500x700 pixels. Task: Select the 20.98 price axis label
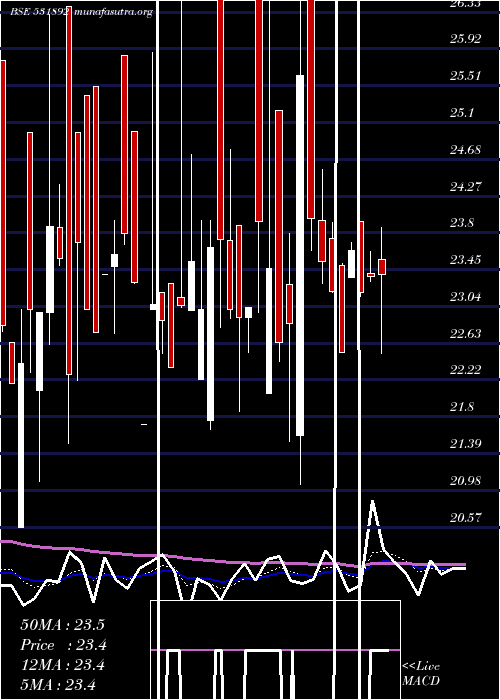tap(466, 481)
